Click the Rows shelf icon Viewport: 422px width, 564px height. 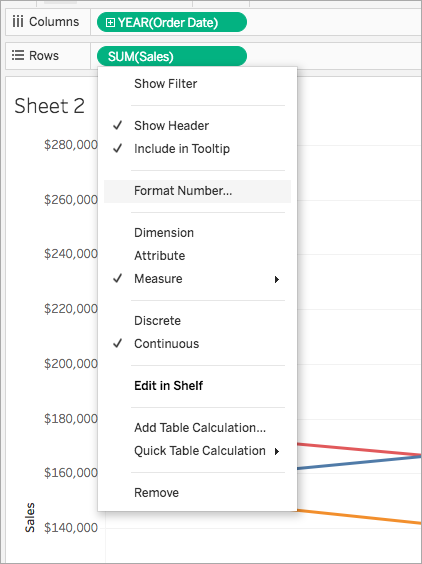pos(18,55)
